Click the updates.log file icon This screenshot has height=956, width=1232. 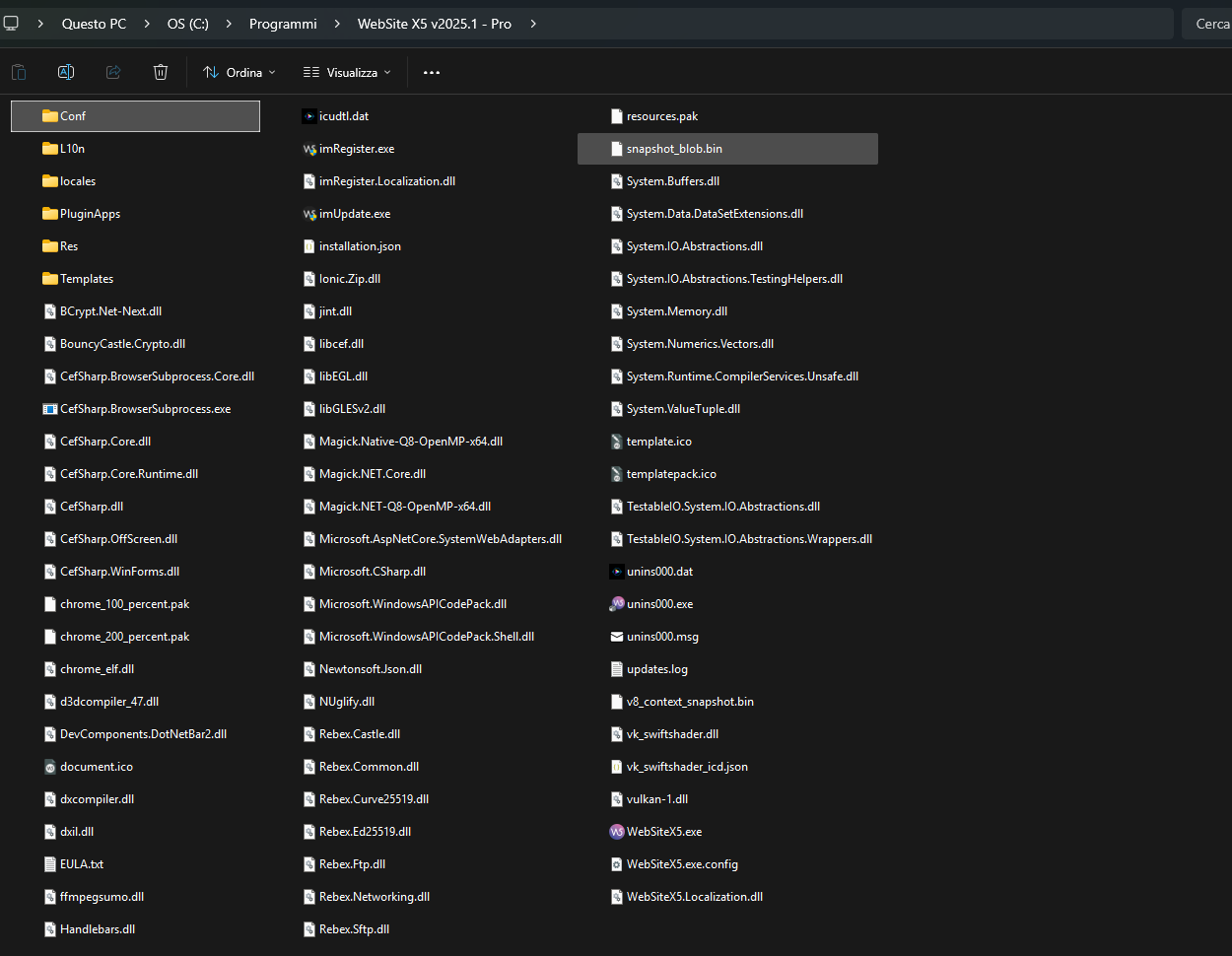617,669
